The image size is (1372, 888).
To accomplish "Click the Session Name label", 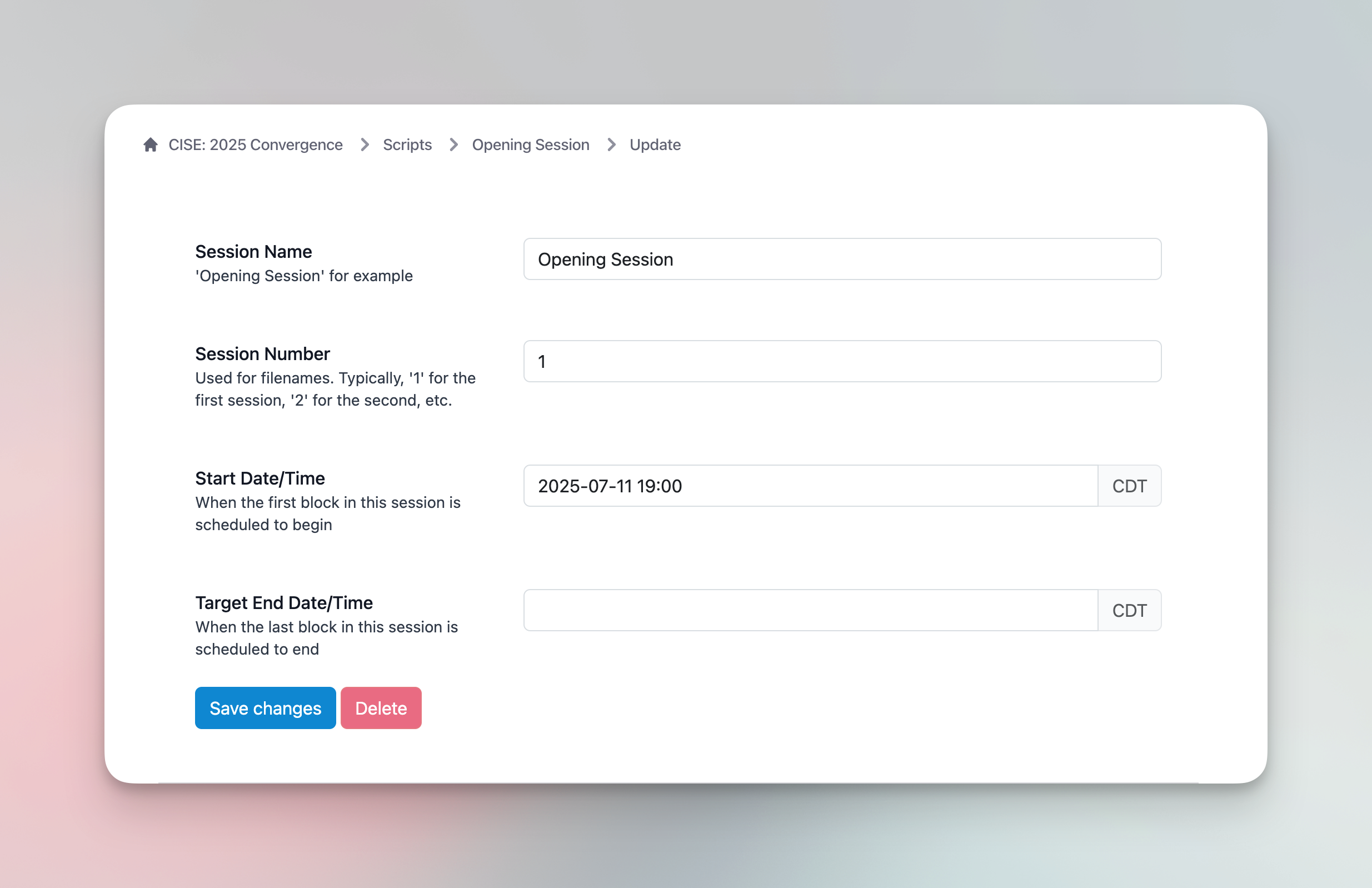I will pyautogui.click(x=253, y=252).
